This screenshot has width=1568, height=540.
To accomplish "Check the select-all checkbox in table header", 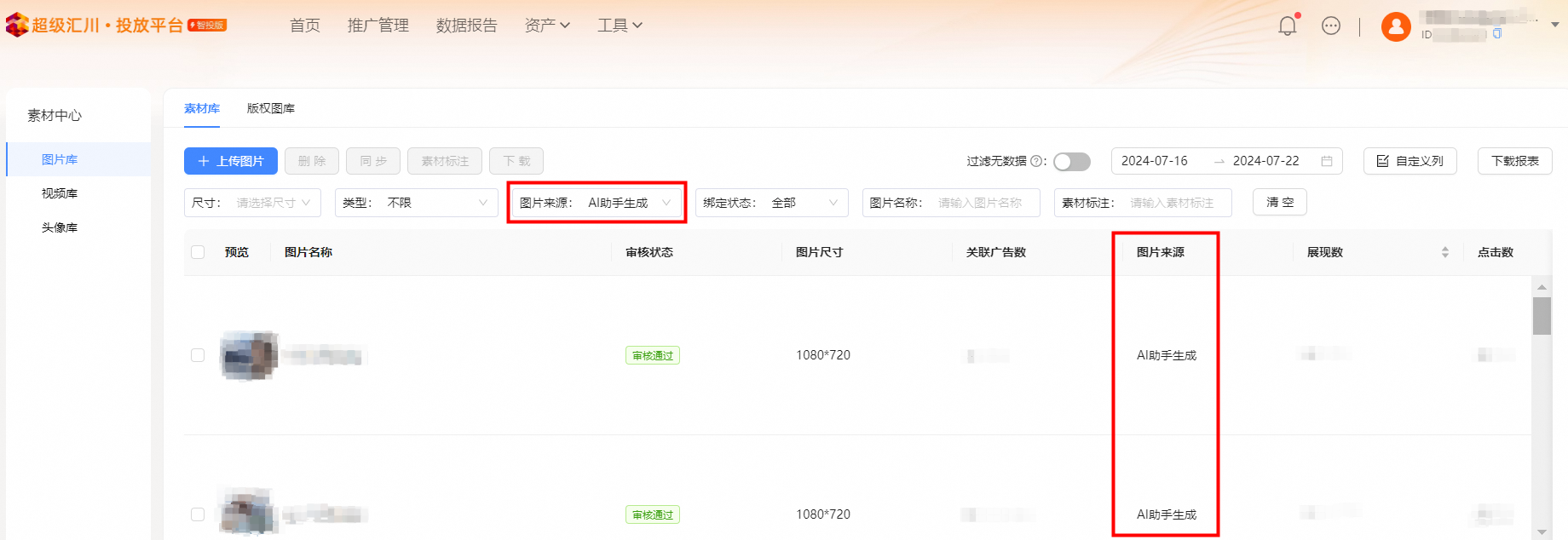I will click(x=198, y=252).
